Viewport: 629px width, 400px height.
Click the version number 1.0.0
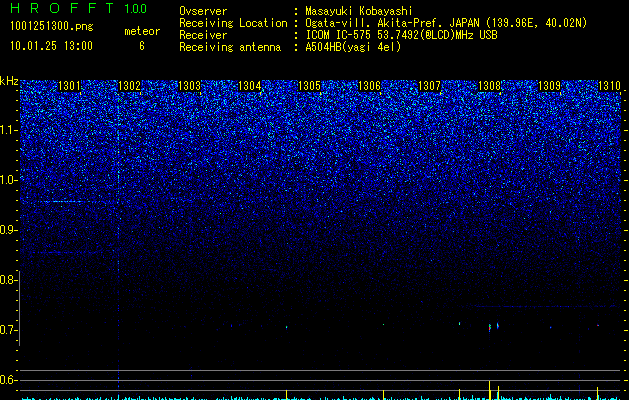[136, 9]
